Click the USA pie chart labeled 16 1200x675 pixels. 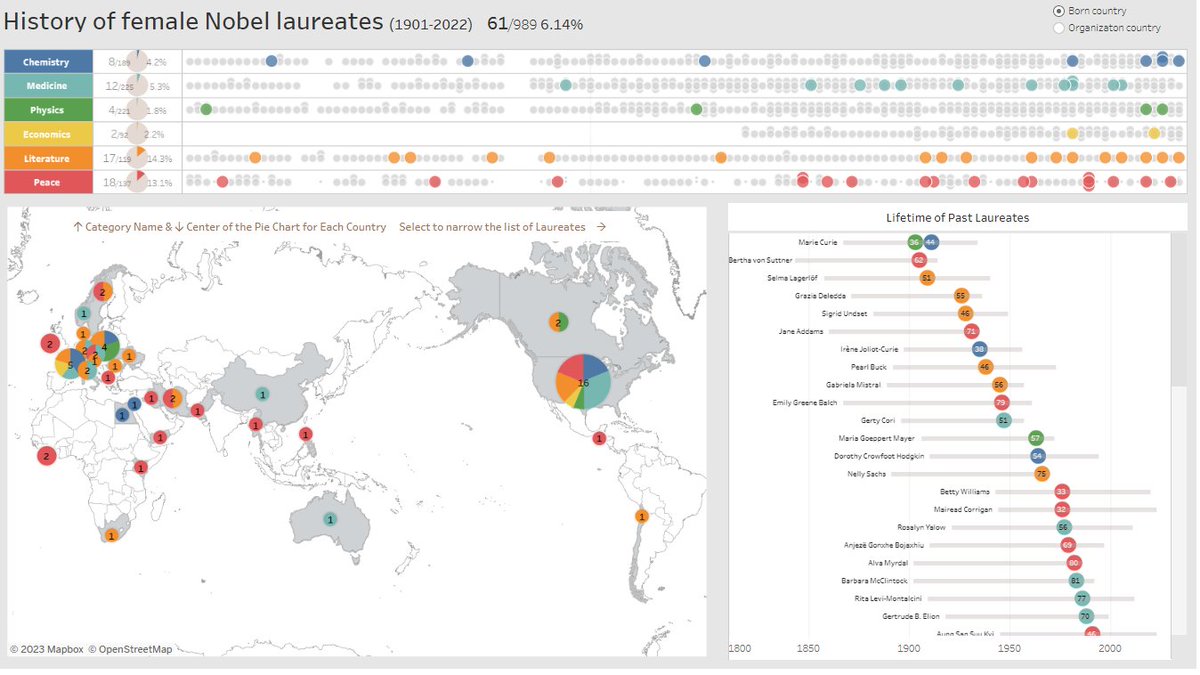point(583,382)
